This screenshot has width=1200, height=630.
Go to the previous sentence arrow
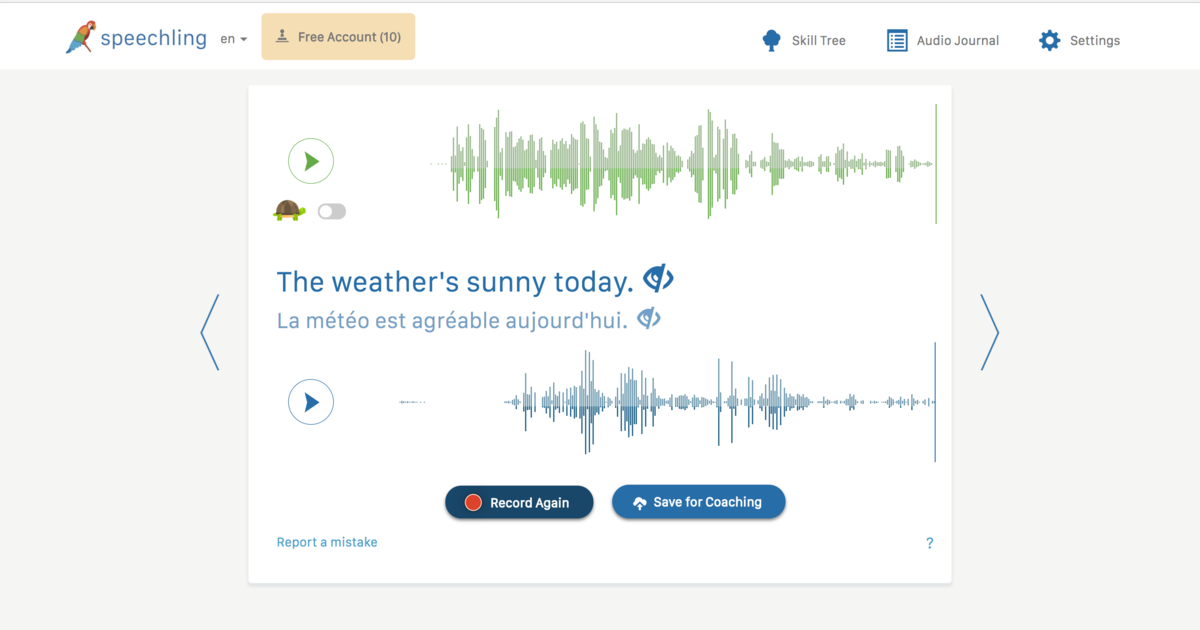pos(210,332)
